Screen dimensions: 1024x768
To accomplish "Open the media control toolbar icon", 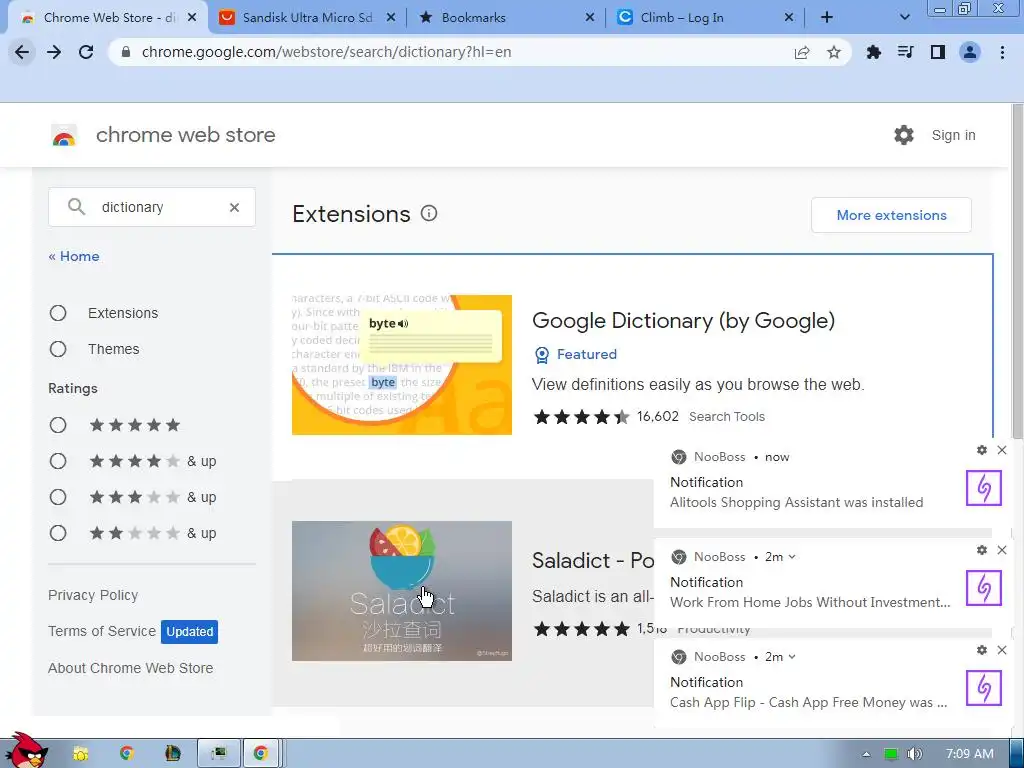I will pos(906,52).
